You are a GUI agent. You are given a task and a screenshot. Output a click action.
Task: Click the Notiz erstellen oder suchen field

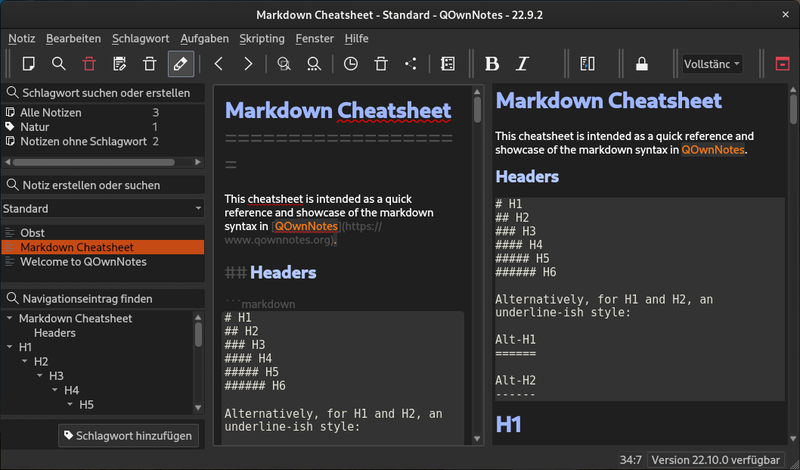103,185
